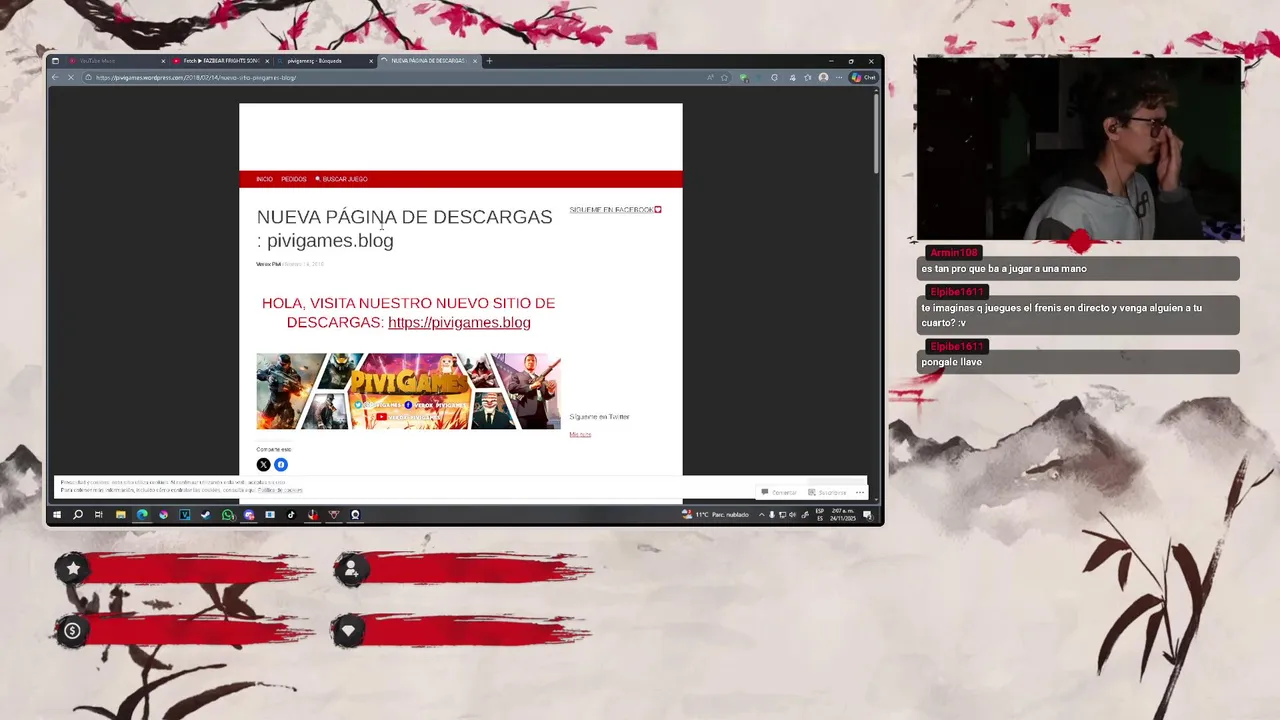Share the post on X
The height and width of the screenshot is (720, 1280).
pyautogui.click(x=263, y=464)
